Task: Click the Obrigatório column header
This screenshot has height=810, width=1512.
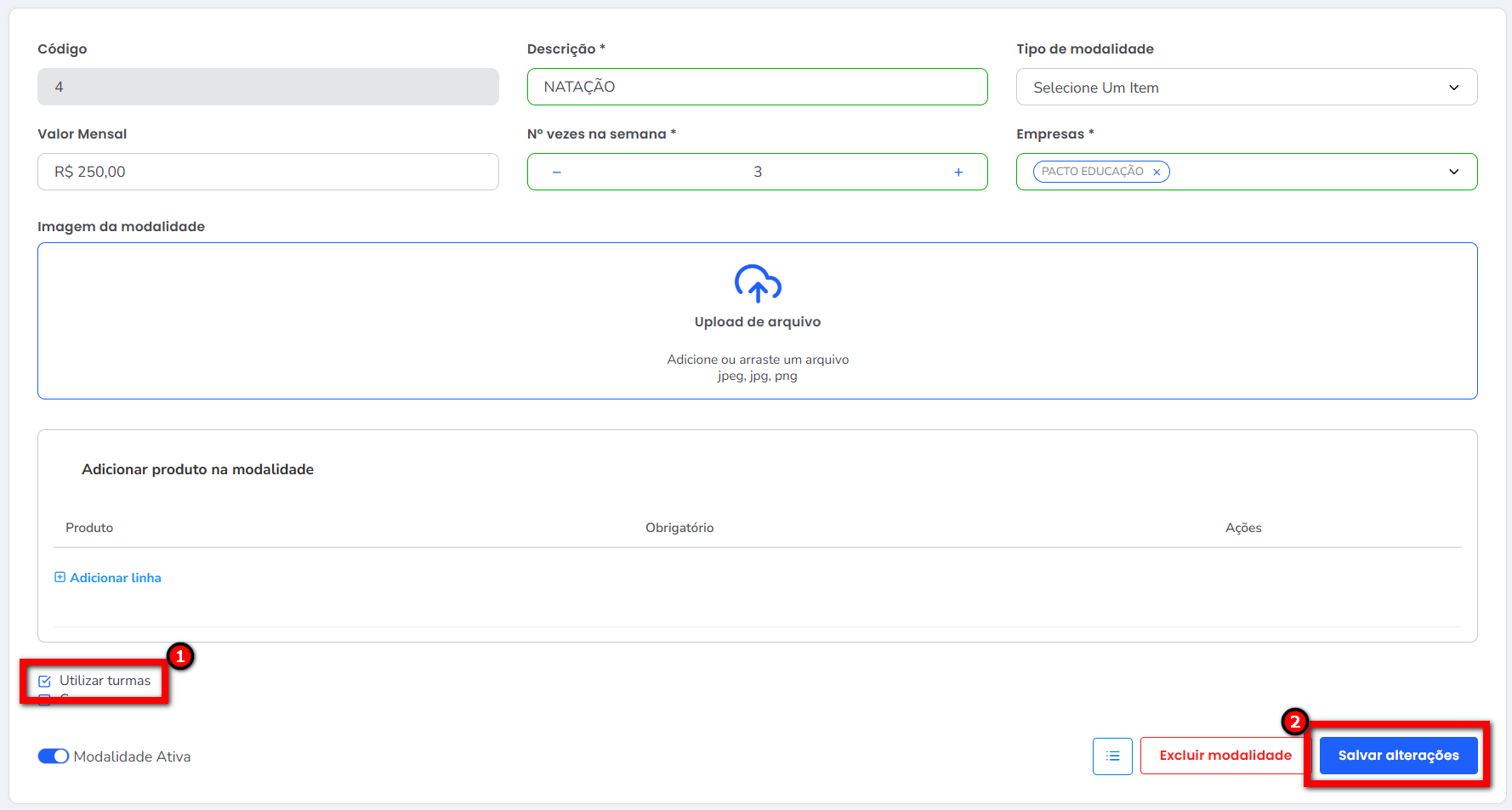Action: (x=679, y=528)
